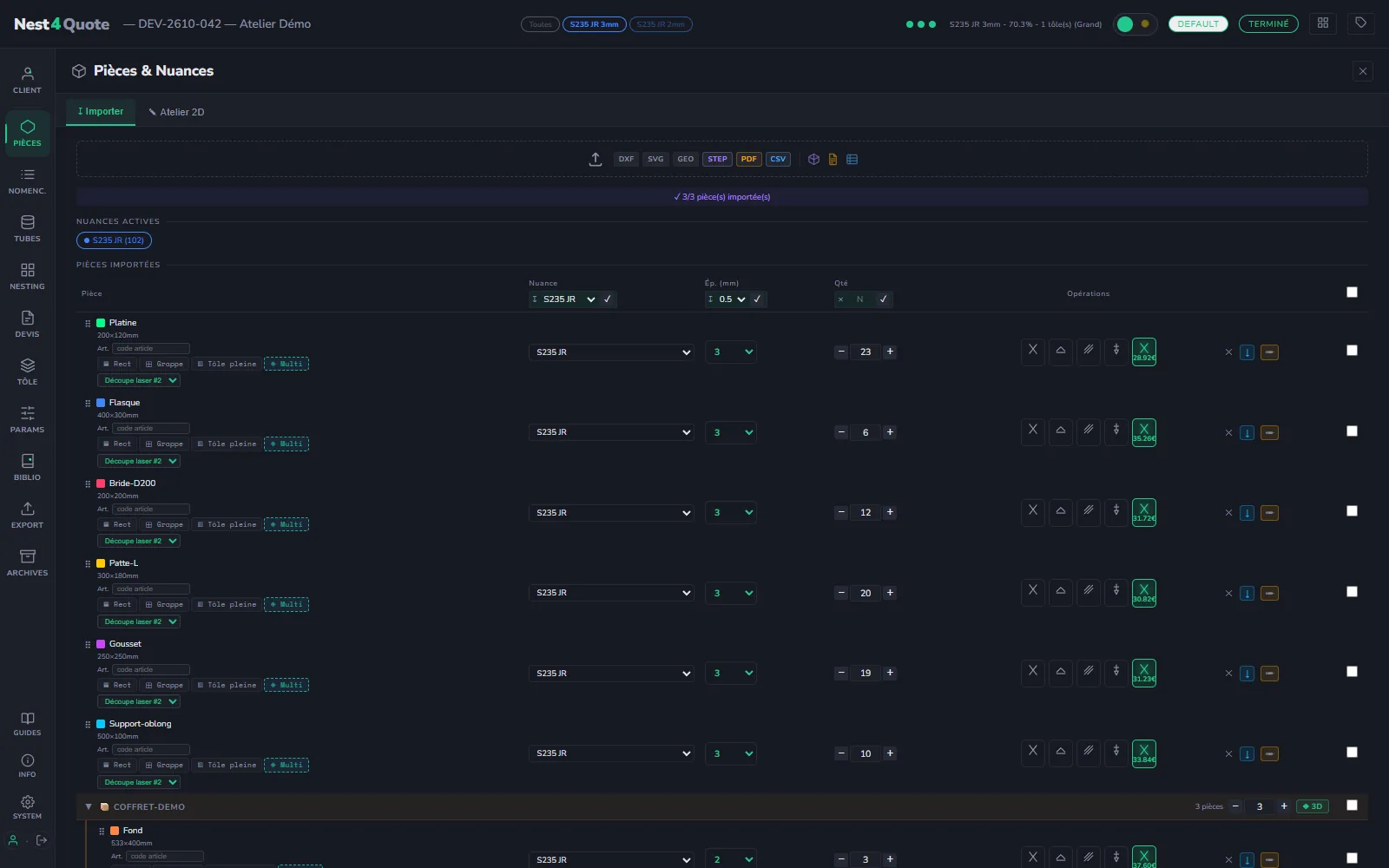Check the COFFRET-DEMO group checkbox
Screen dimensions: 1389x868
(x=1352, y=805)
